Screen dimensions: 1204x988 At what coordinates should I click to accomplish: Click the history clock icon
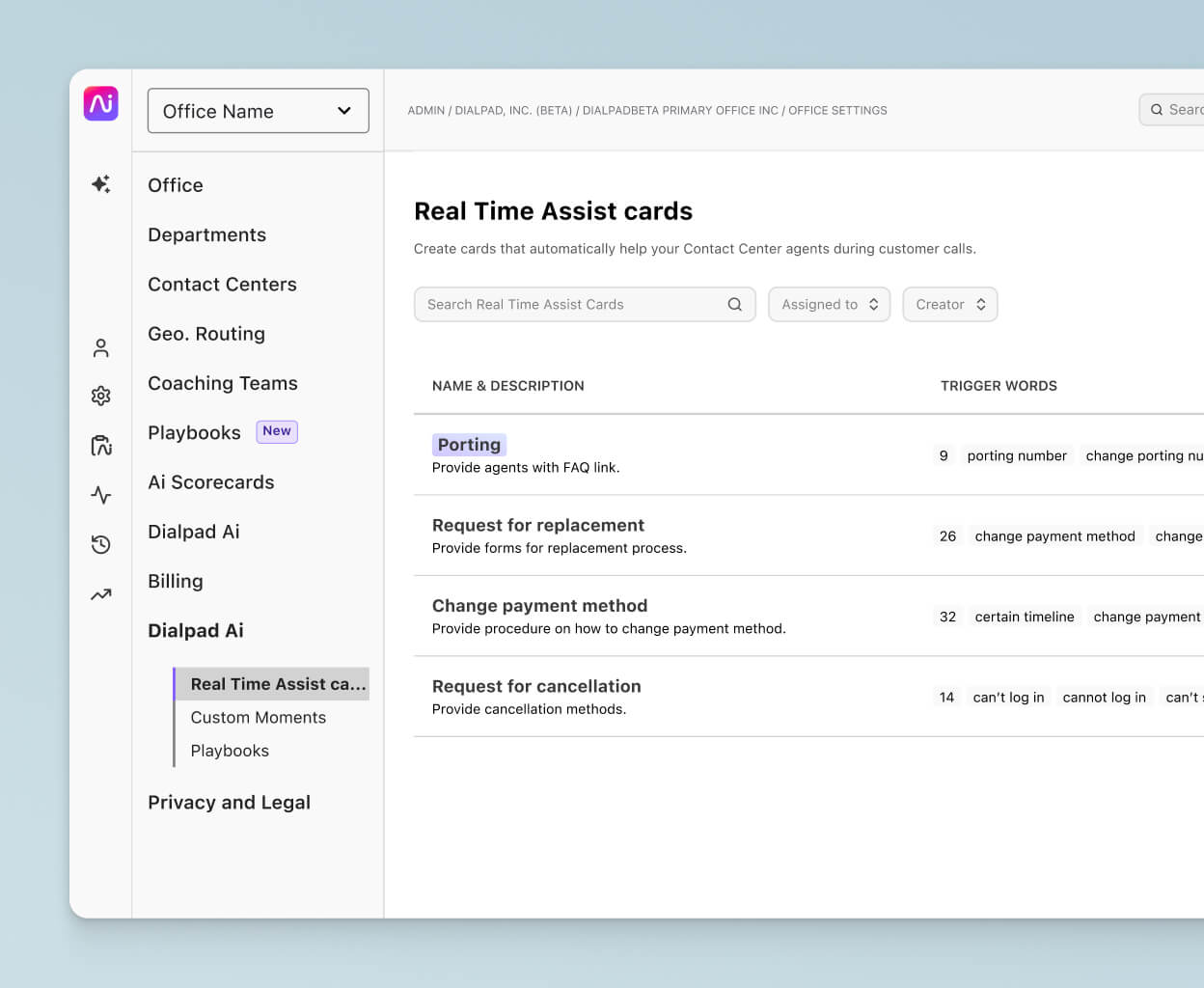coord(100,544)
